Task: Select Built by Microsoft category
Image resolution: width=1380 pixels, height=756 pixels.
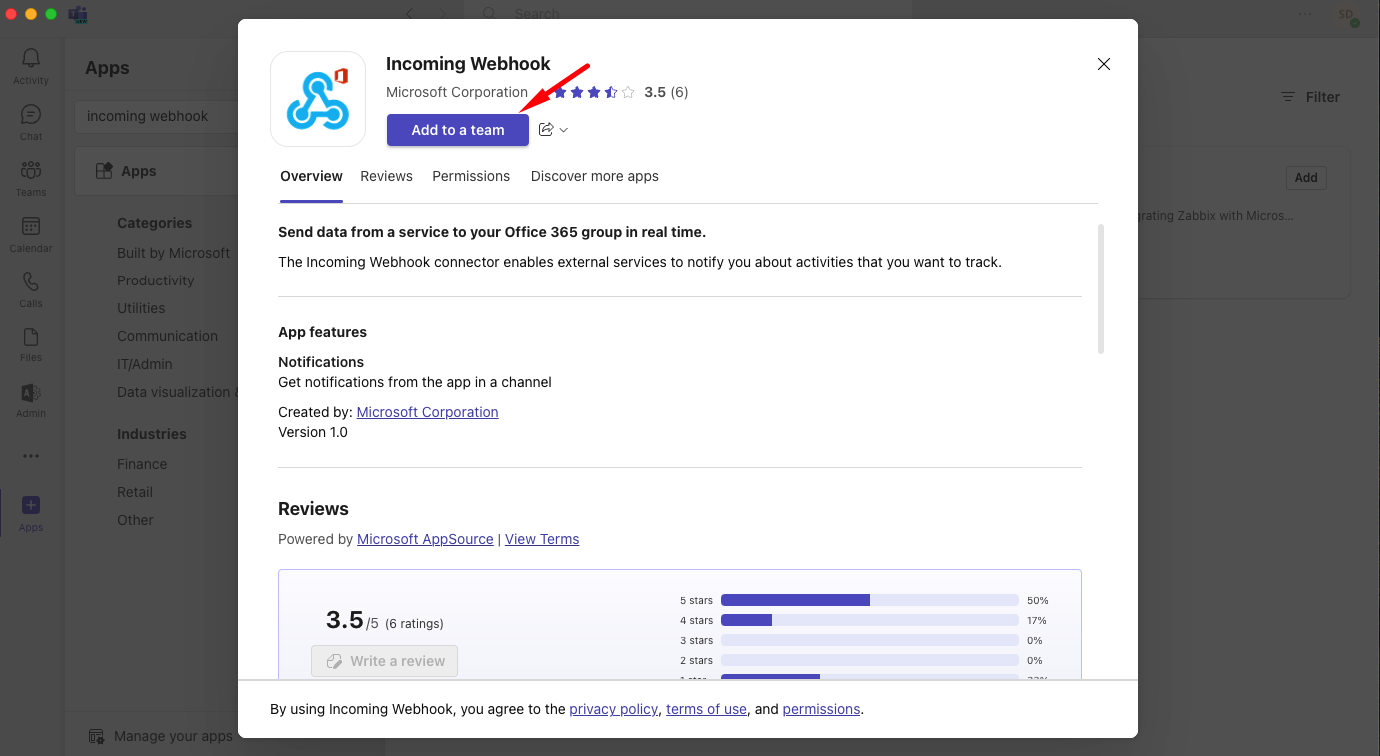Action: [173, 253]
